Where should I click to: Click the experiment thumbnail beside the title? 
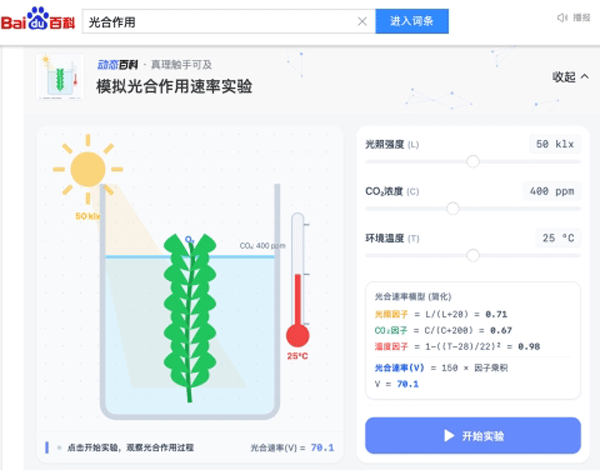click(60, 77)
